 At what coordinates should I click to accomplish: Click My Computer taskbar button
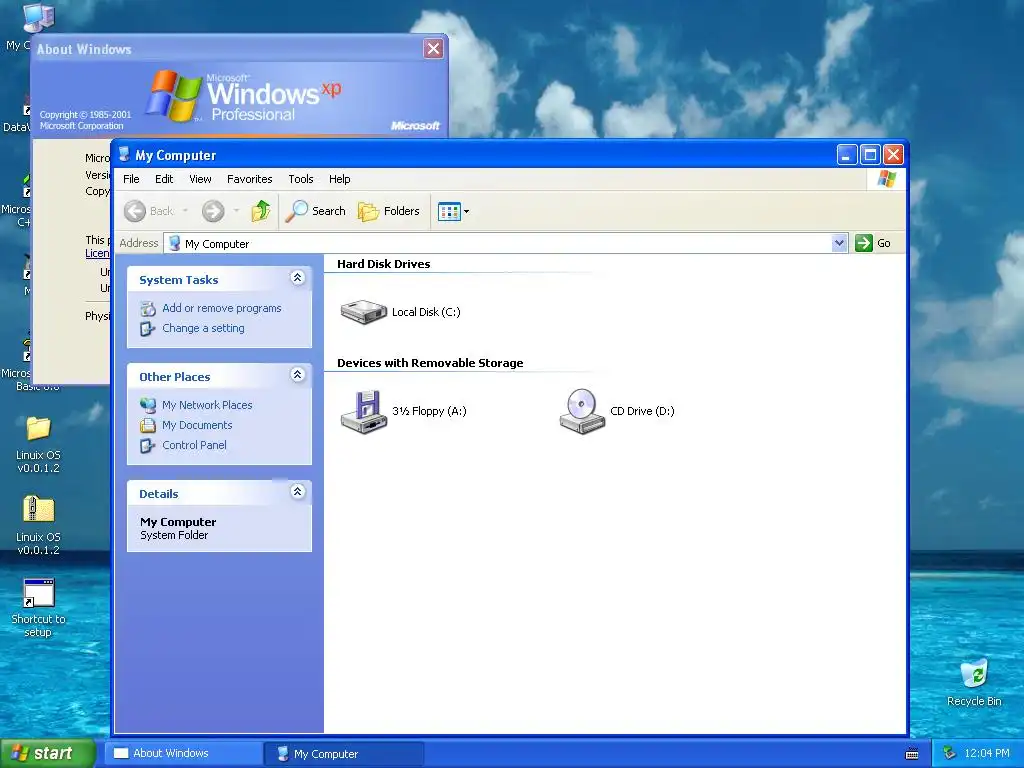point(344,754)
